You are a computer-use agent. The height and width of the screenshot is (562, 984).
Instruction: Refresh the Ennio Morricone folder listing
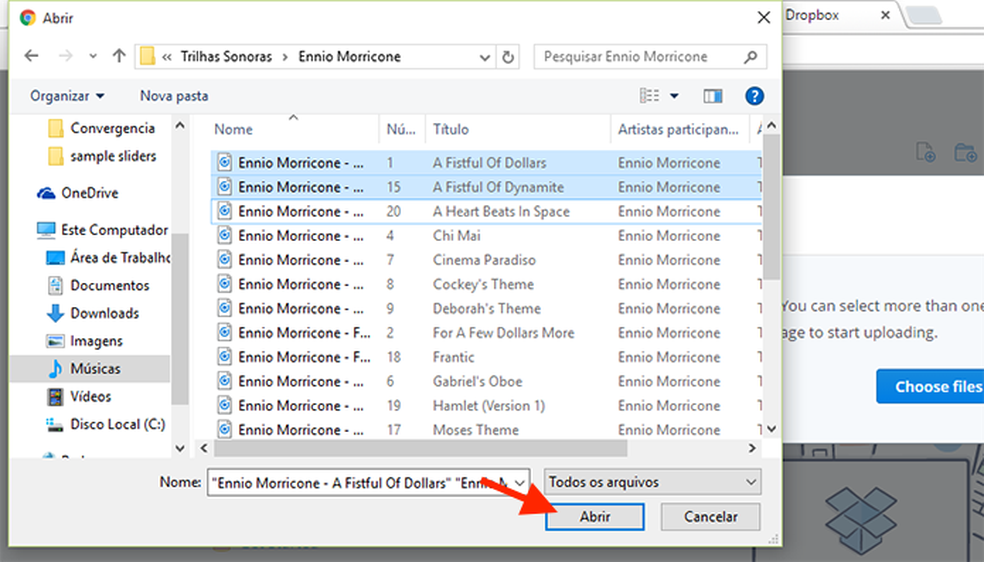click(x=508, y=57)
